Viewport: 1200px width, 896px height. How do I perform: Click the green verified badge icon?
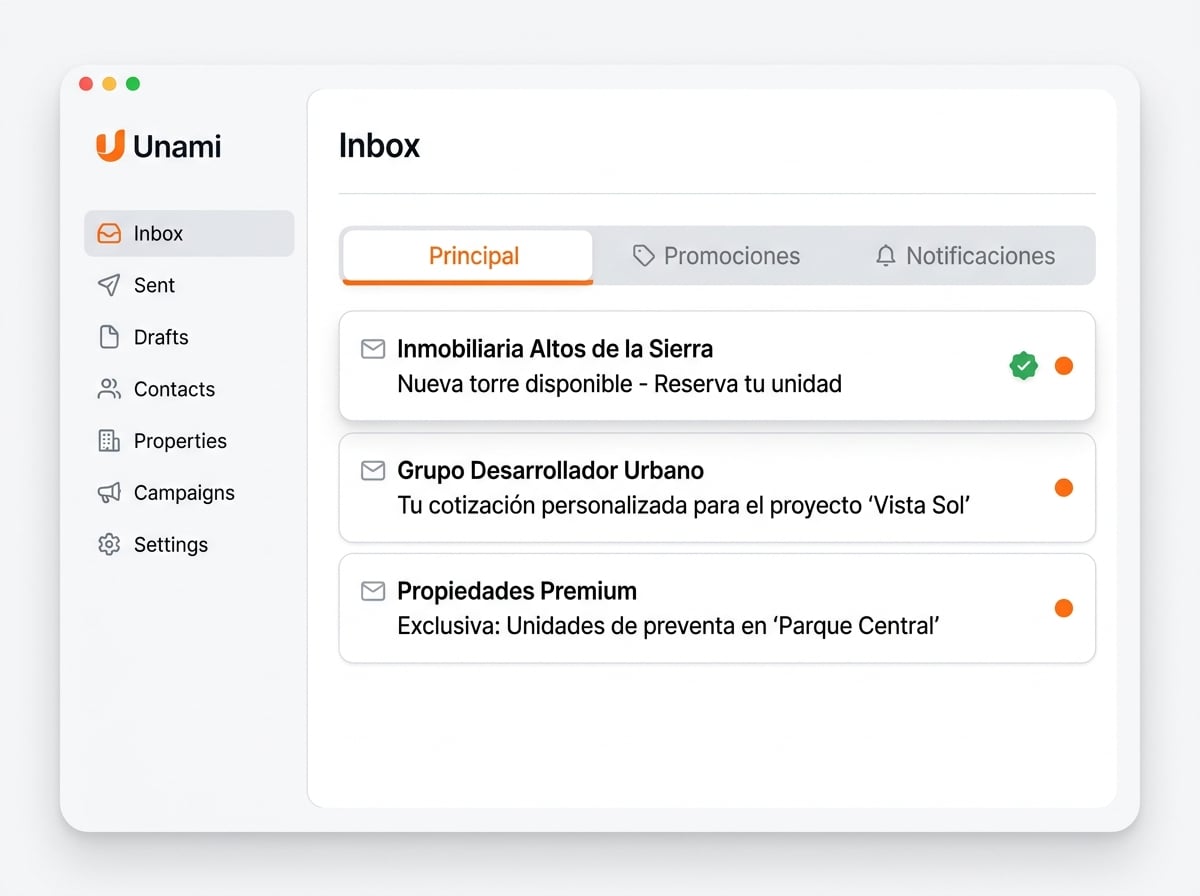pyautogui.click(x=1023, y=366)
